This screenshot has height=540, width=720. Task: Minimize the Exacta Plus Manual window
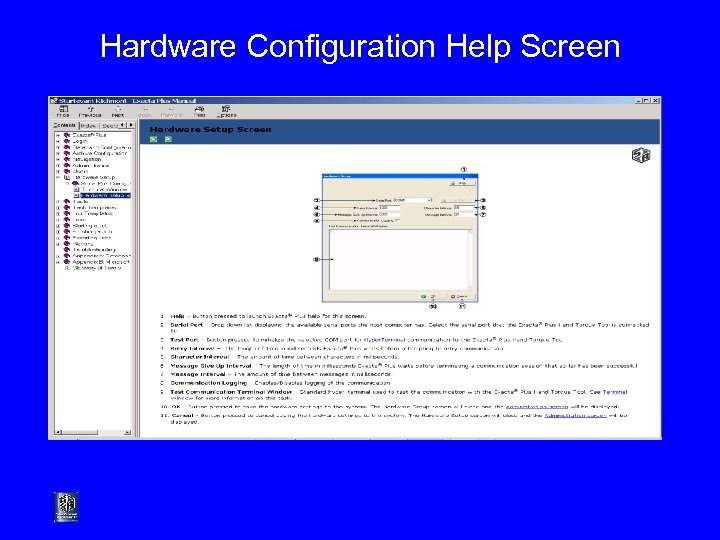639,101
